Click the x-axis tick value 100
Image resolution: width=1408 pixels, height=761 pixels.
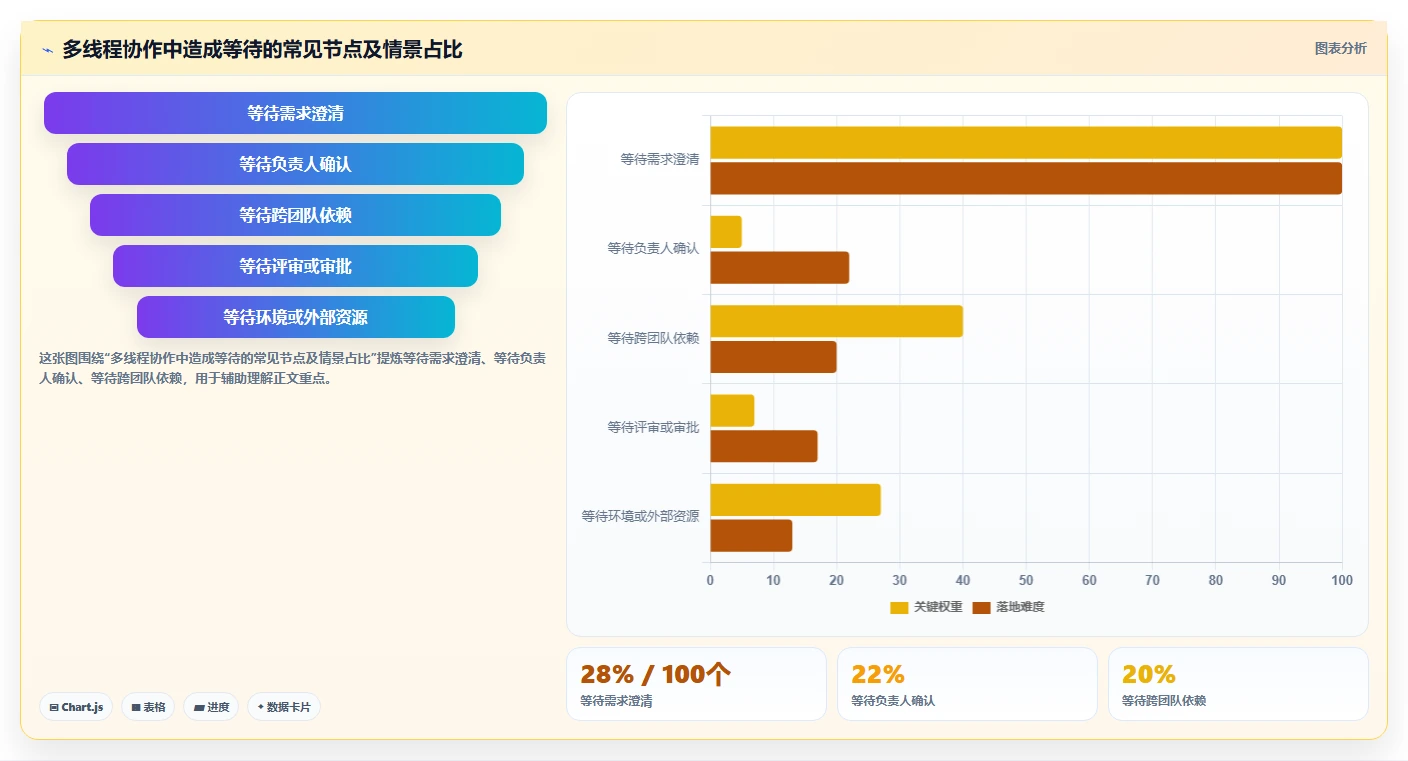(1342, 580)
